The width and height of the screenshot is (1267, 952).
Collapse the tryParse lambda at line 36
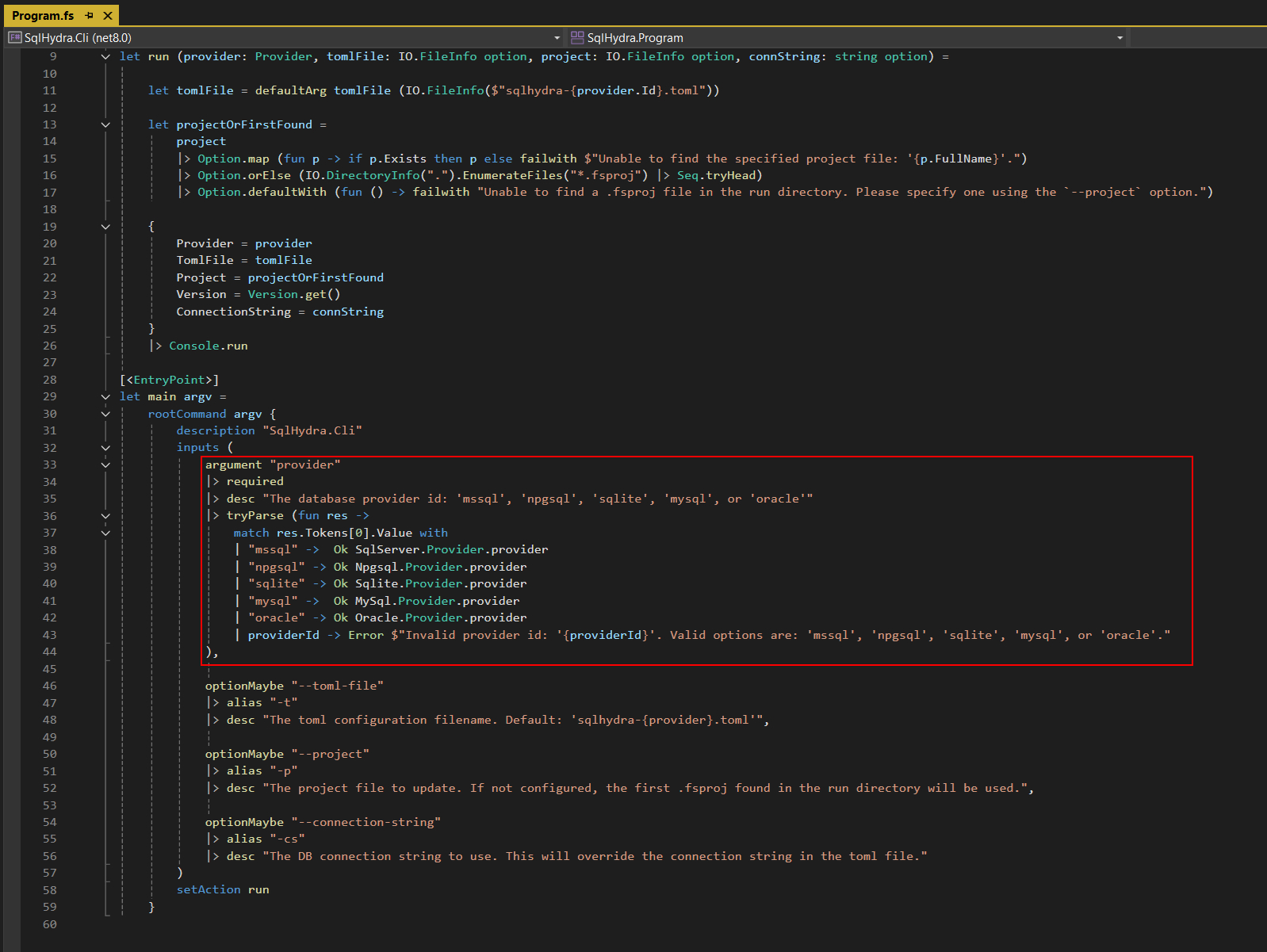[x=105, y=516]
